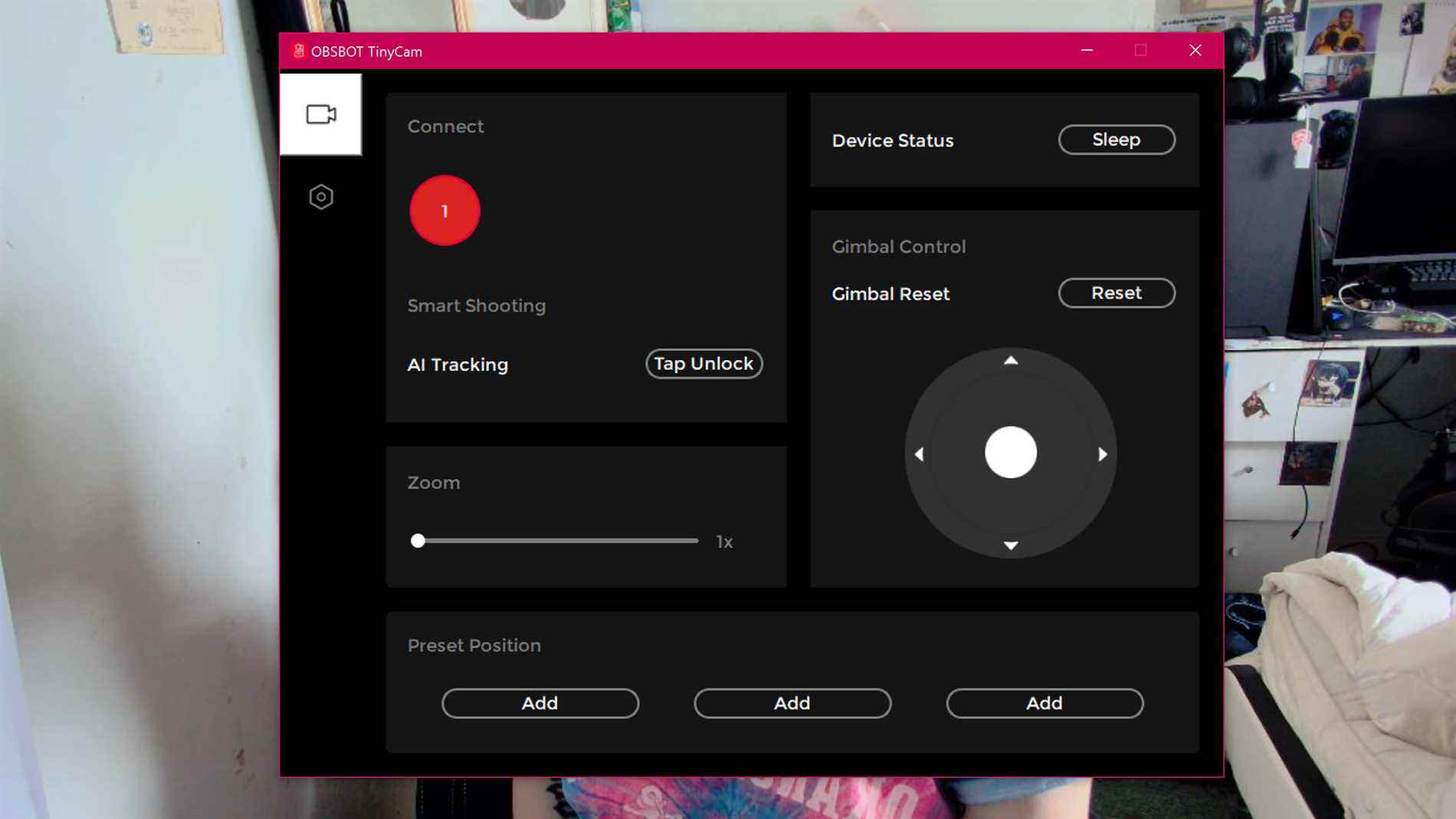Click the OBSBOT TinyCam title bar icon

coord(298,51)
